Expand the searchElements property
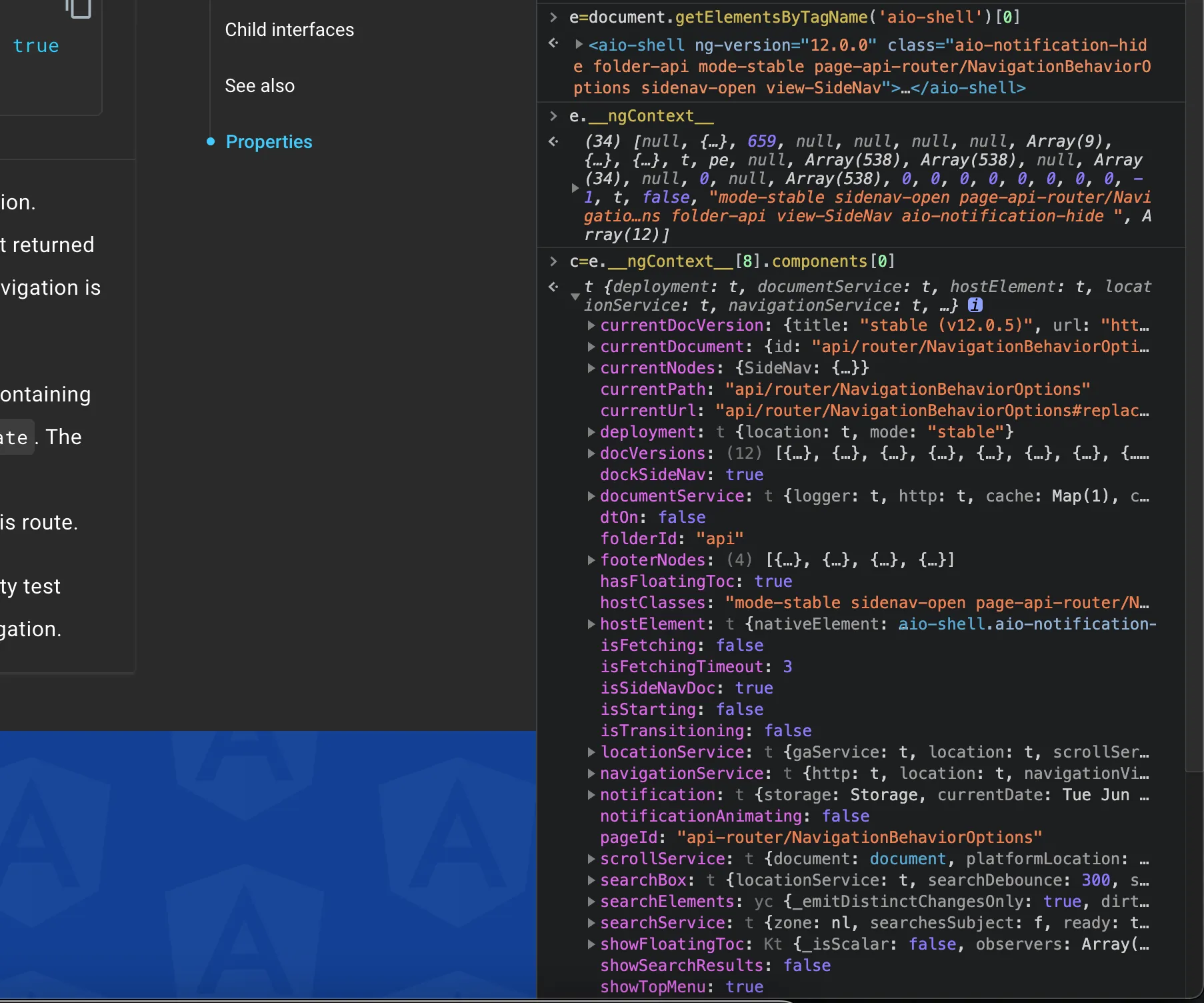The width and height of the screenshot is (1204, 1003). (591, 902)
